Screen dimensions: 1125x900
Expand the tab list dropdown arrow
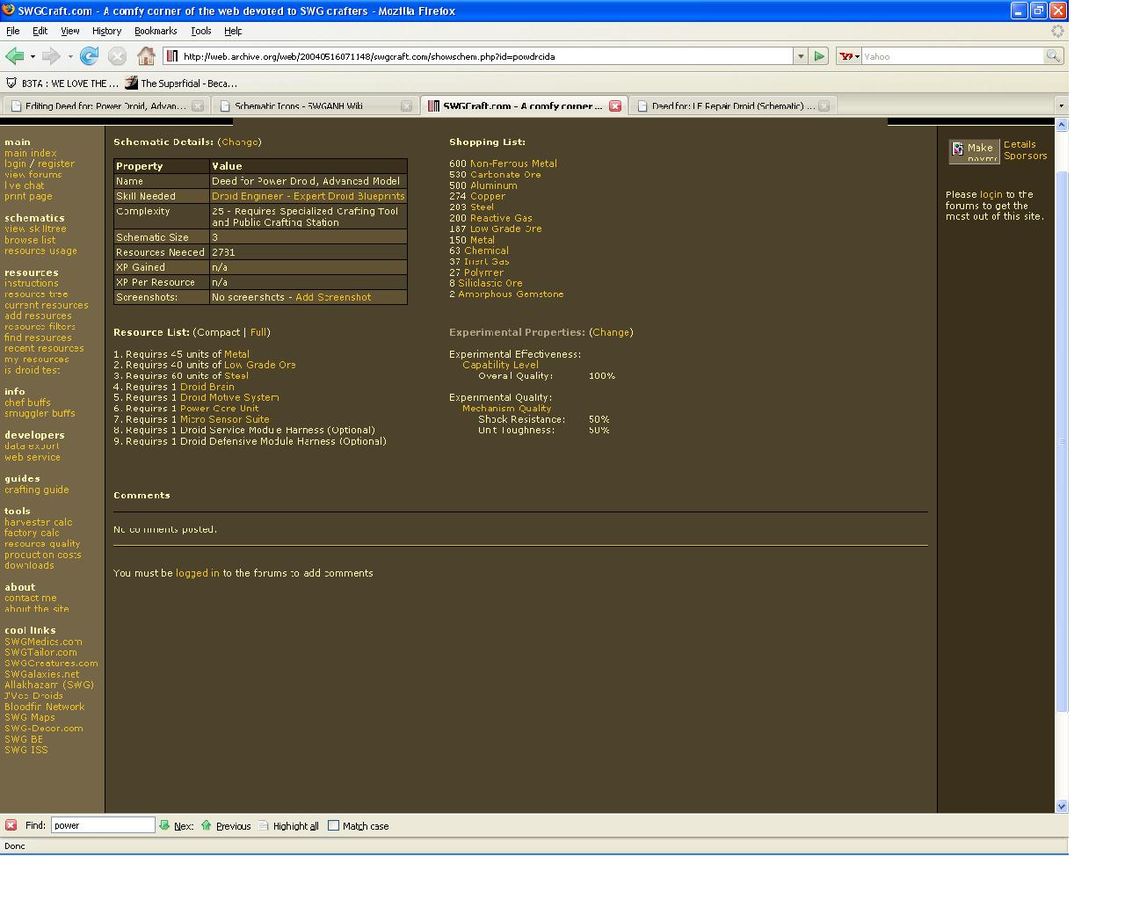[1060, 105]
